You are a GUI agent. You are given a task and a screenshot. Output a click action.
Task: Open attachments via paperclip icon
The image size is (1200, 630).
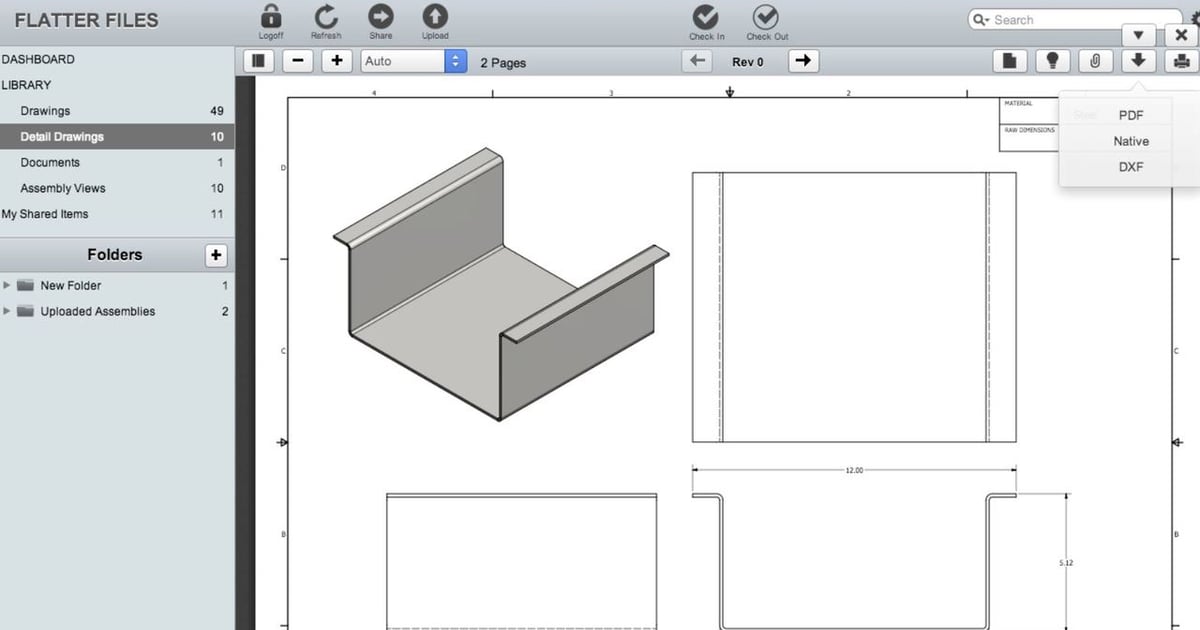(1095, 61)
